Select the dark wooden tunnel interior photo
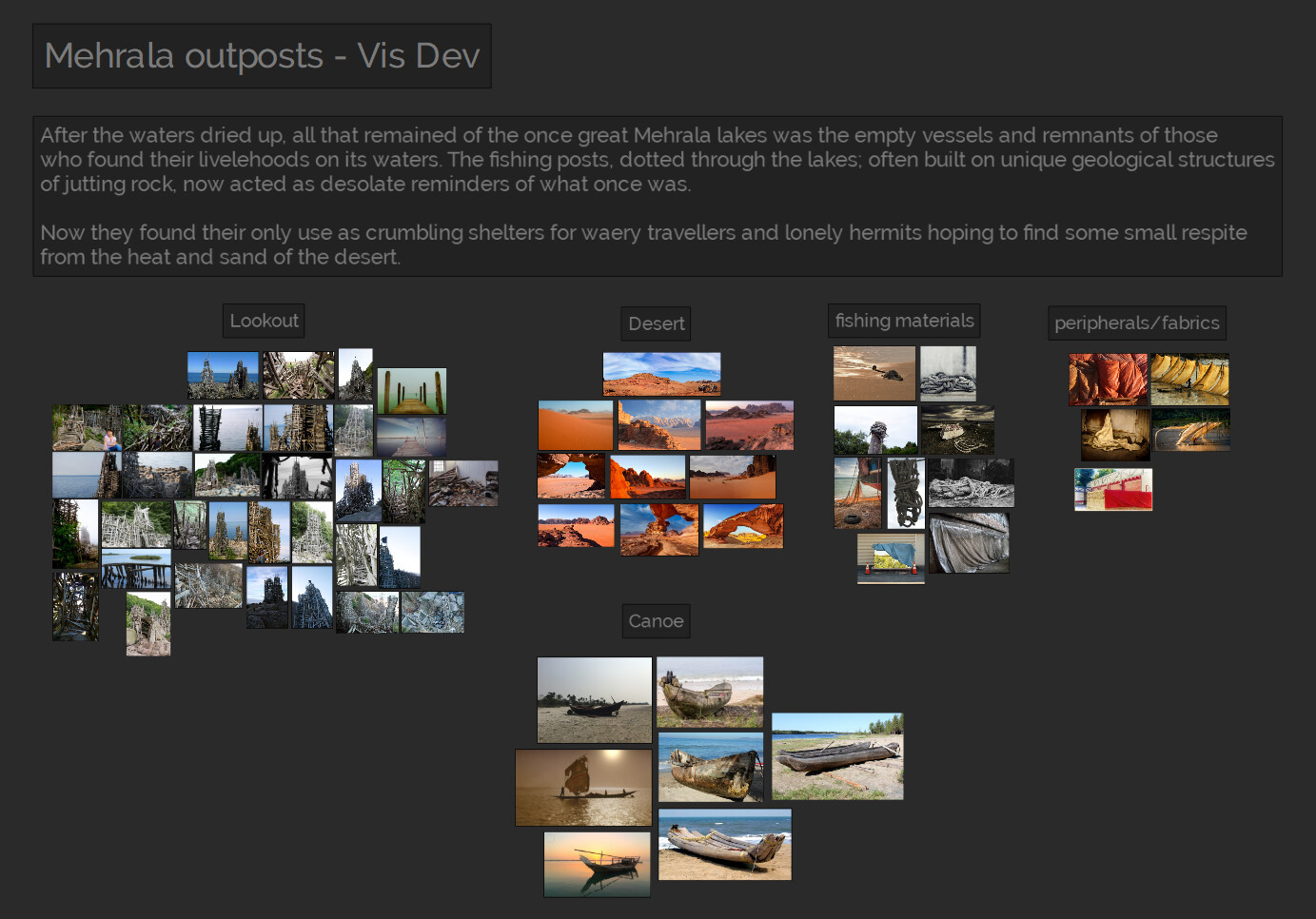The image size is (1316, 919). point(75,606)
